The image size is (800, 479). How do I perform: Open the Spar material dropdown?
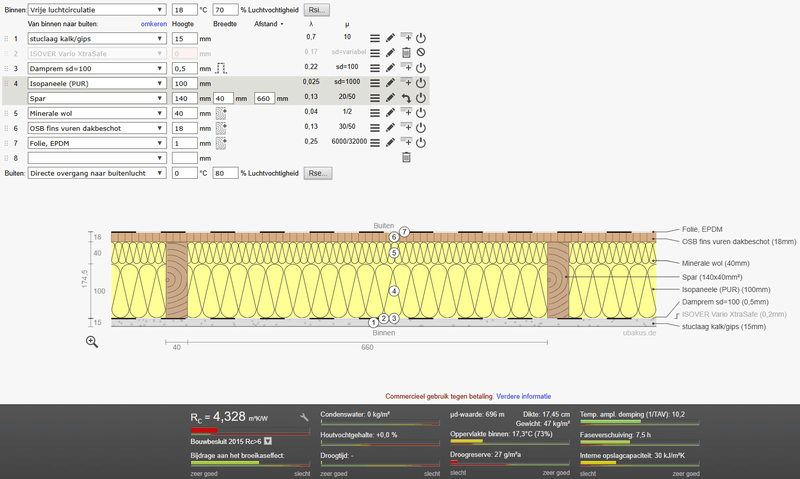pyautogui.click(x=97, y=98)
